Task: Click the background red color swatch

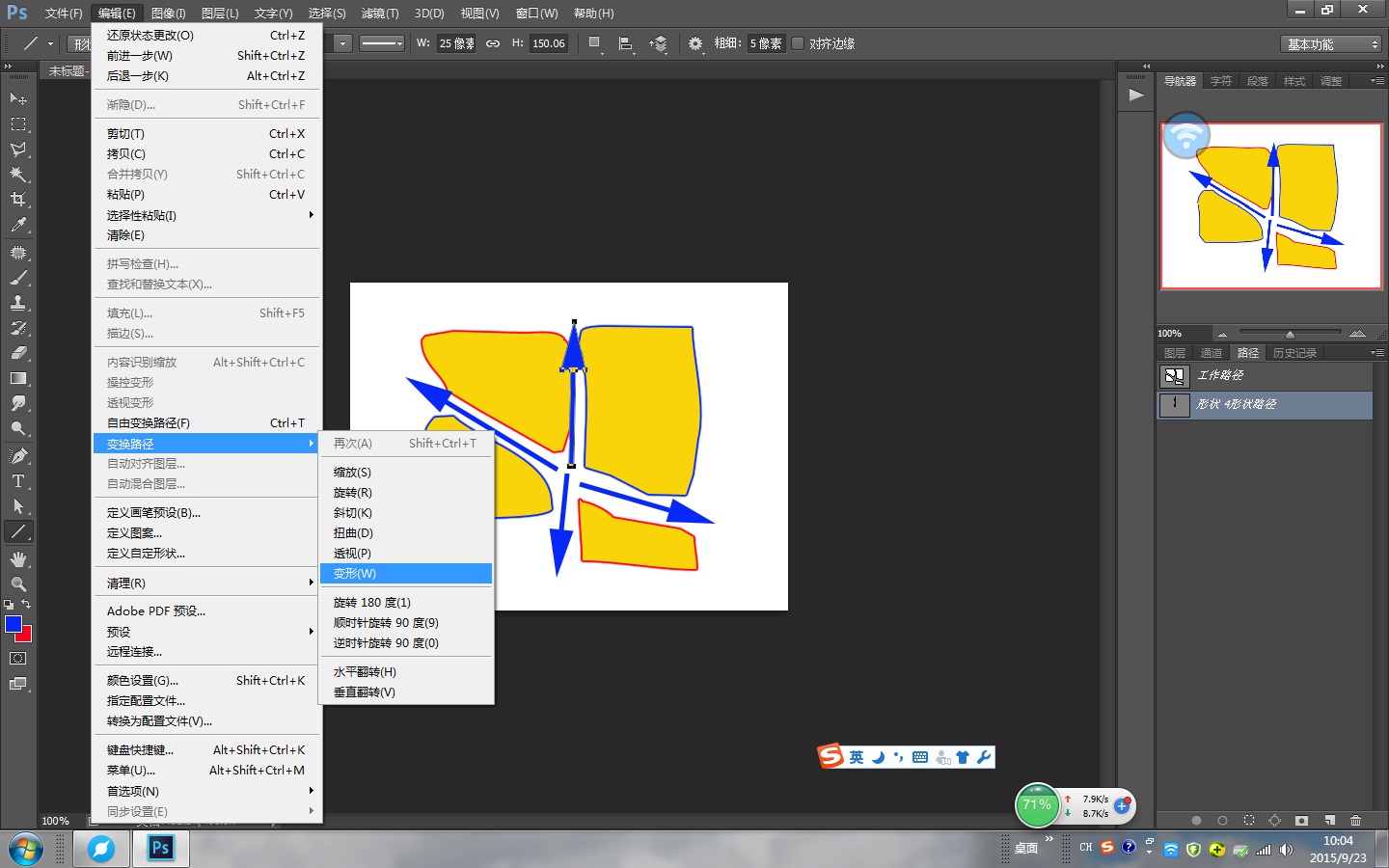Action: pos(26,636)
